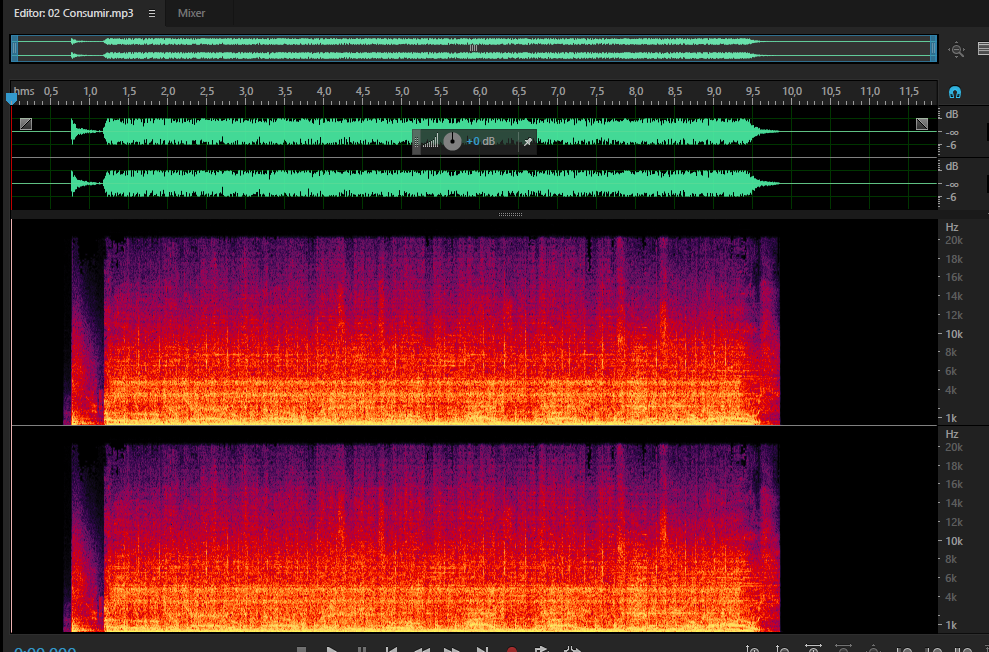Click the zoom out full icon beside overview
The height and width of the screenshot is (652, 989).
[957, 50]
